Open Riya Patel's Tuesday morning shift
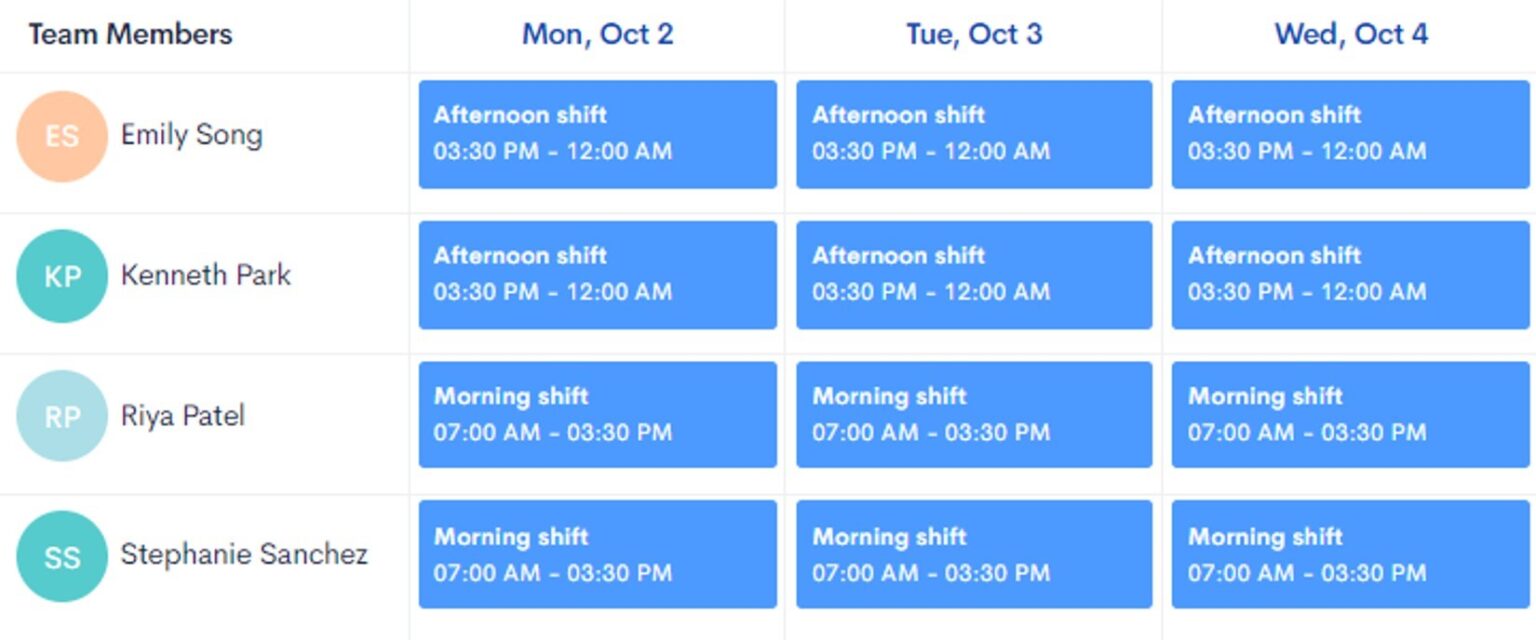 click(973, 415)
